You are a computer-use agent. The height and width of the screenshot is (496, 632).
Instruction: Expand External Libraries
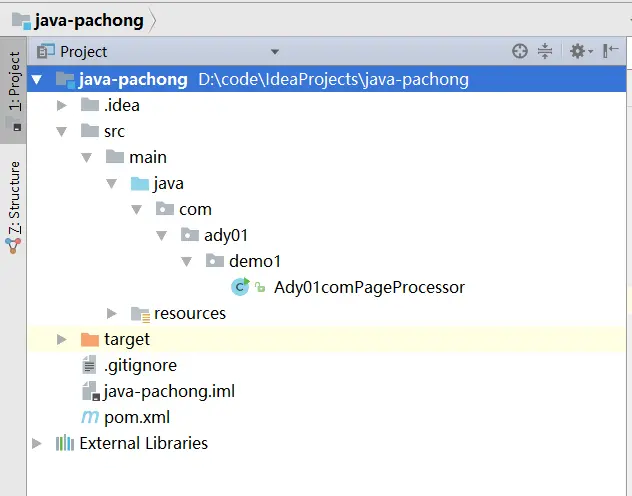(x=37, y=443)
